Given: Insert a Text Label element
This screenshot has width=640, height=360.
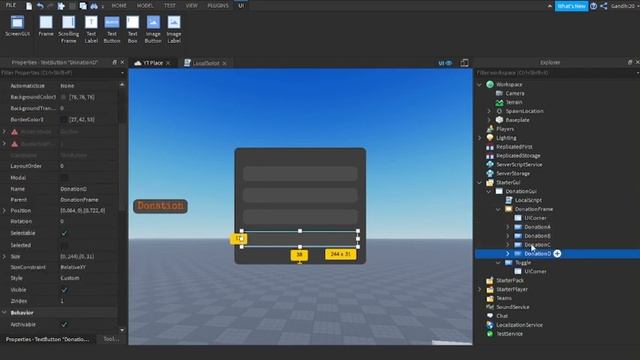Looking at the screenshot, I should pos(91,29).
